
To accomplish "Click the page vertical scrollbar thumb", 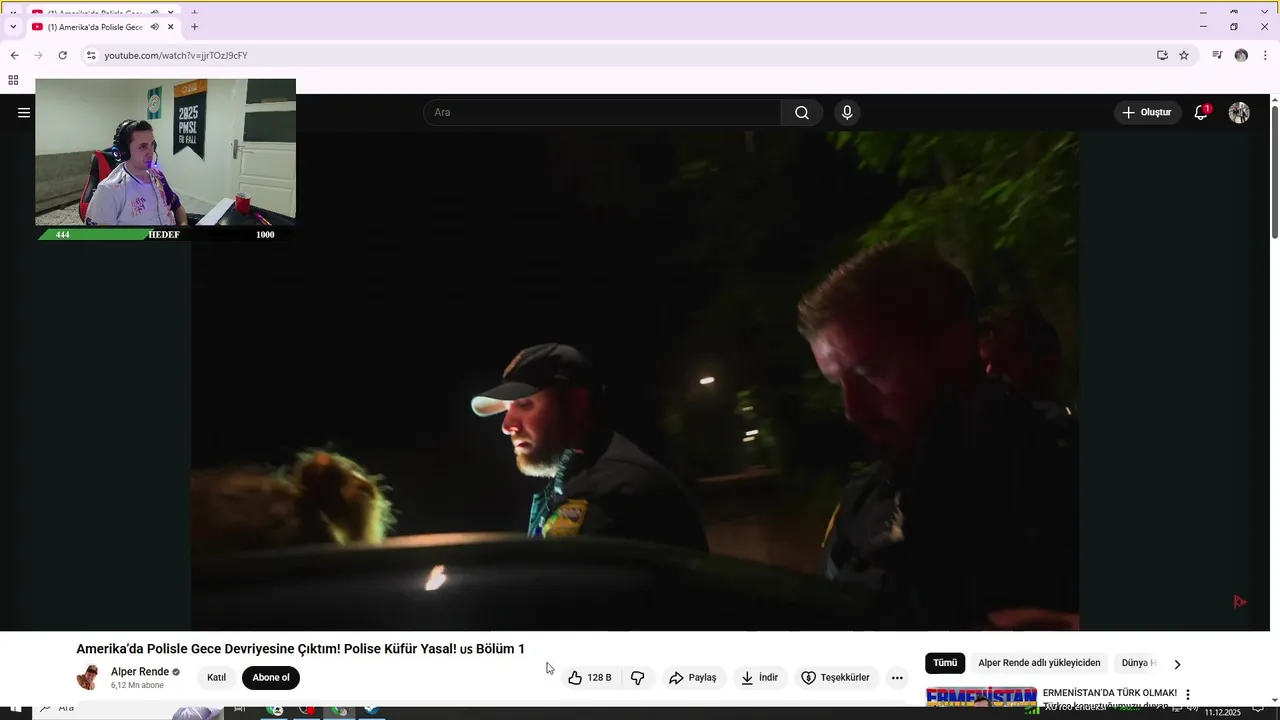I will [x=1275, y=172].
